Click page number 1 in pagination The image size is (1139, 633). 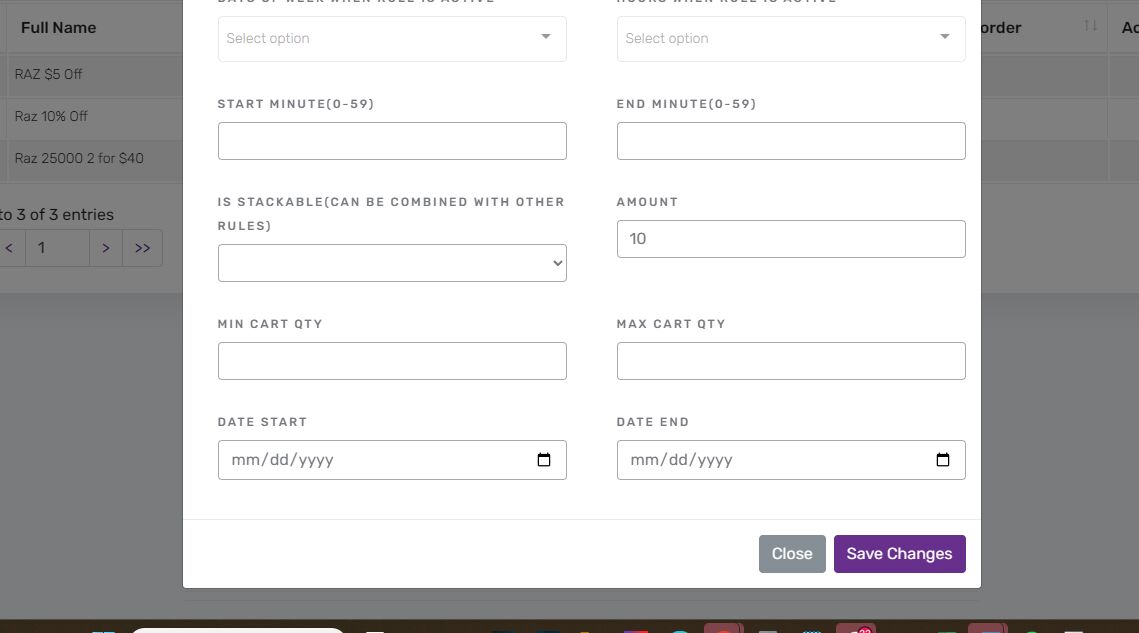click(x=57, y=248)
